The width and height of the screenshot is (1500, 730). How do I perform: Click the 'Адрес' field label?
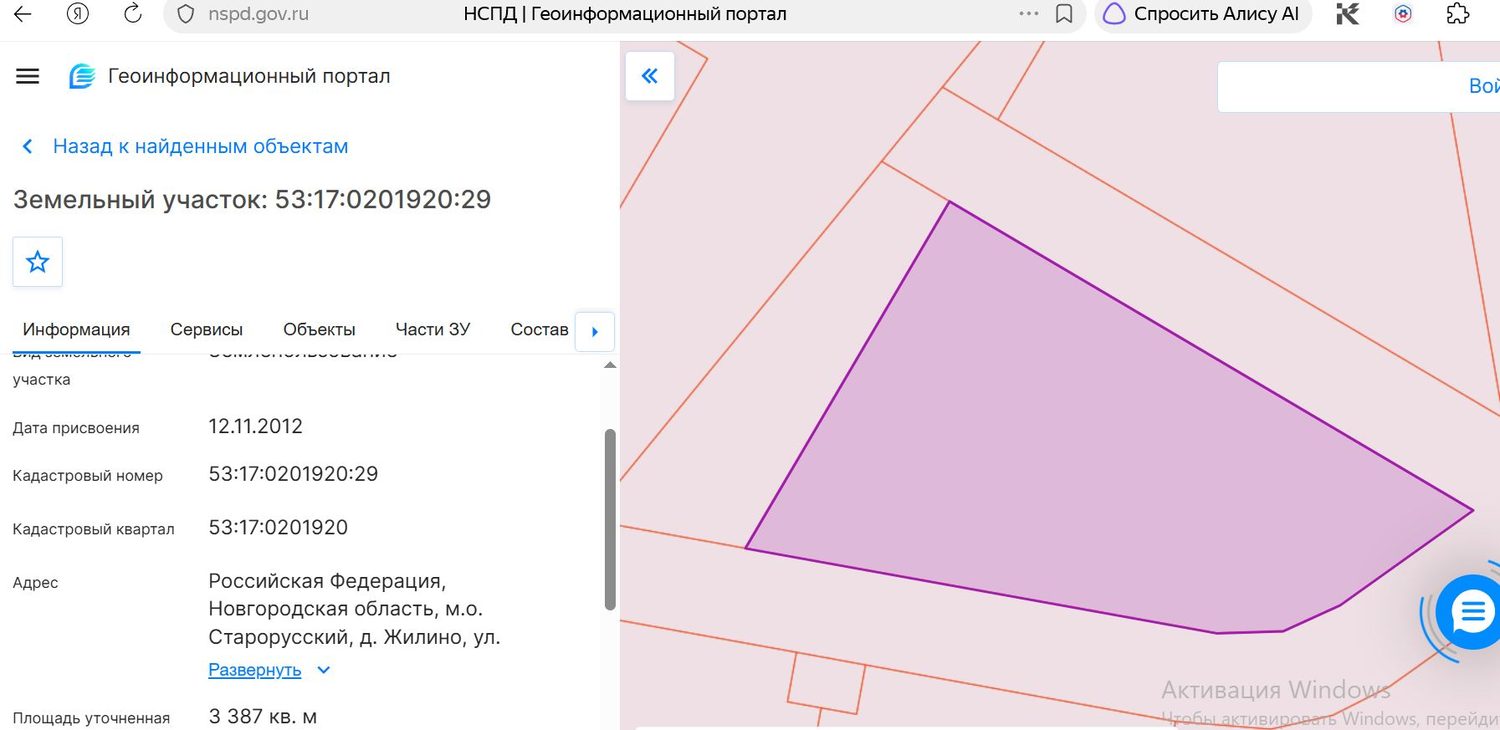click(35, 582)
